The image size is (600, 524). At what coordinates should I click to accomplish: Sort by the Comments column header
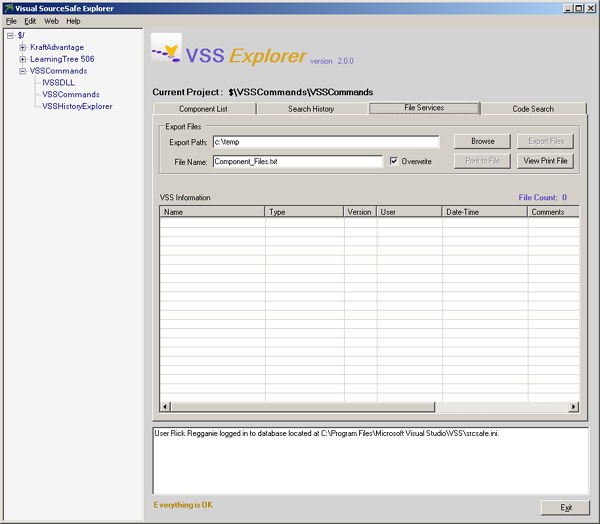[553, 212]
